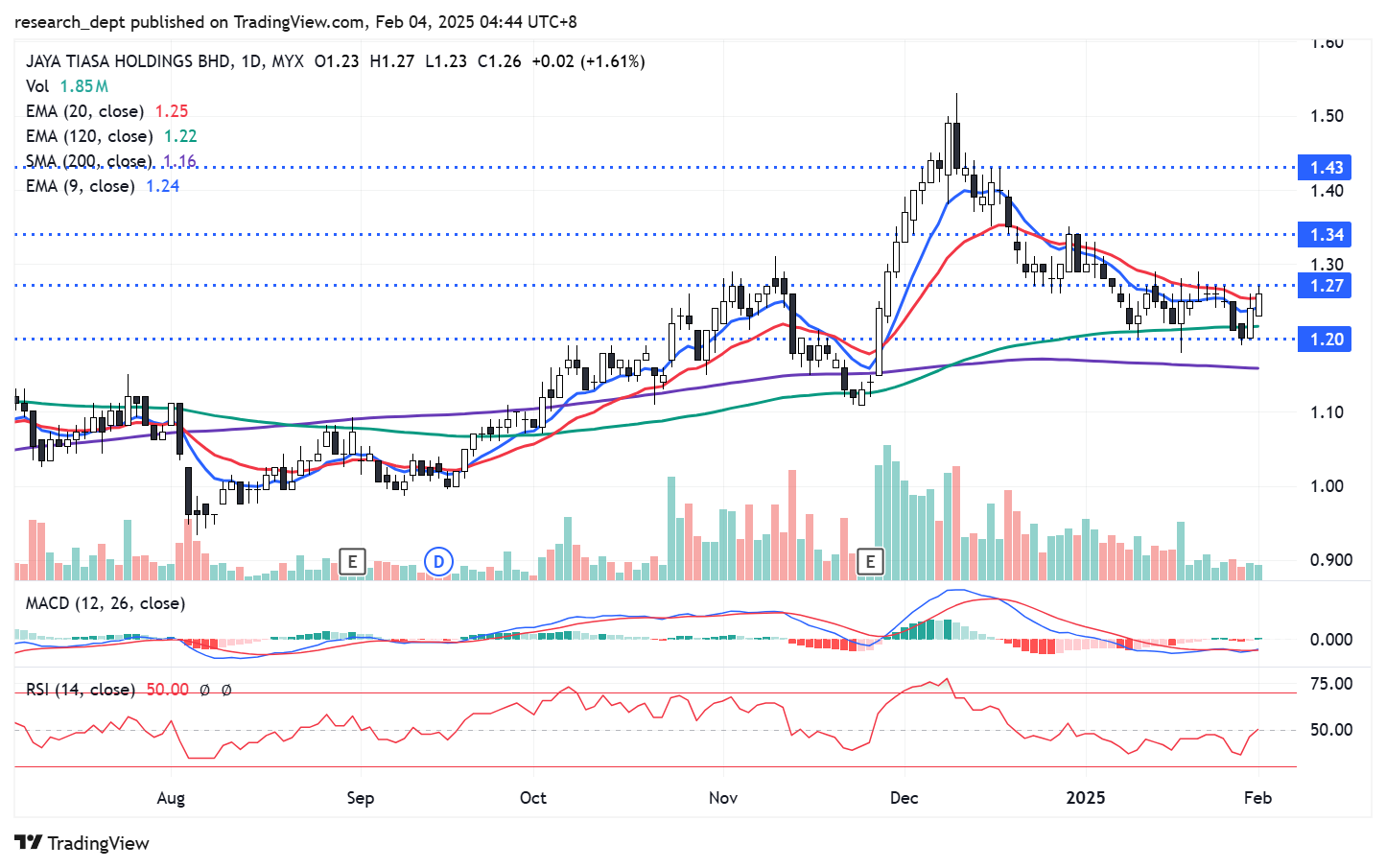Open the MACD (12, 26, close) legend
Viewport: 1386px width, 868px height.
tap(106, 603)
